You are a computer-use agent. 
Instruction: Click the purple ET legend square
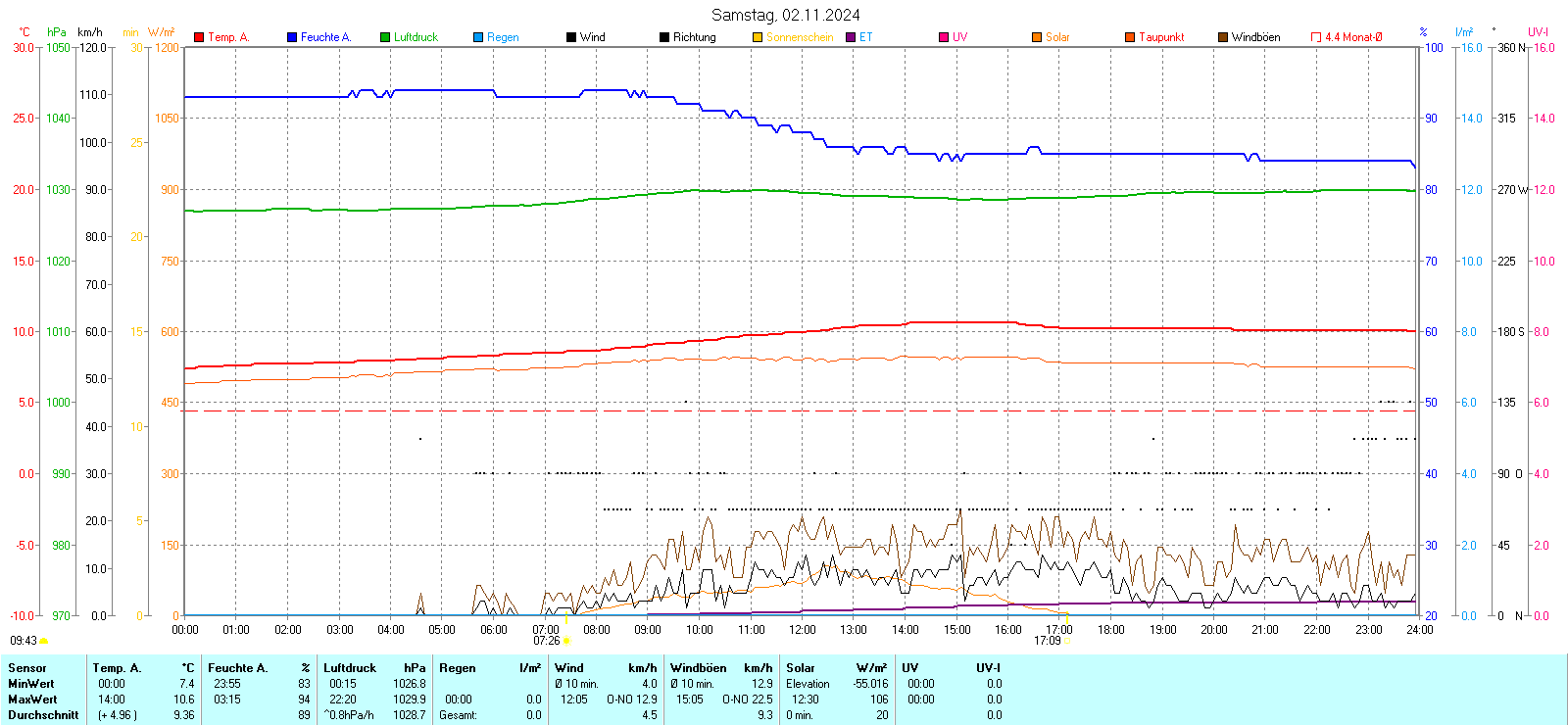pos(851,37)
